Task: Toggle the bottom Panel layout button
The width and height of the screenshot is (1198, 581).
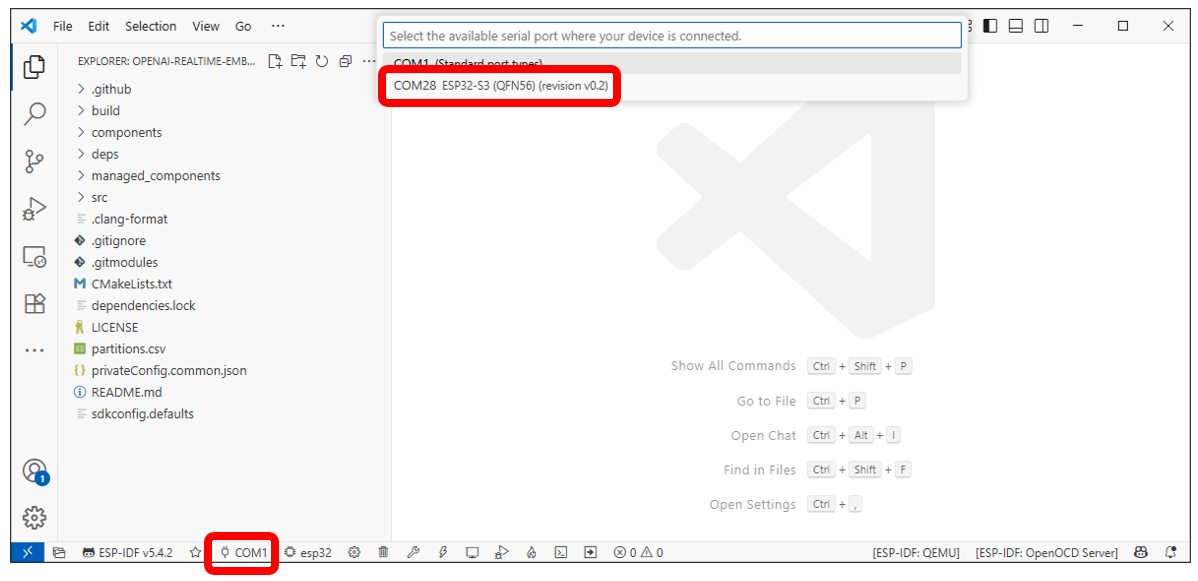Action: coord(1015,26)
